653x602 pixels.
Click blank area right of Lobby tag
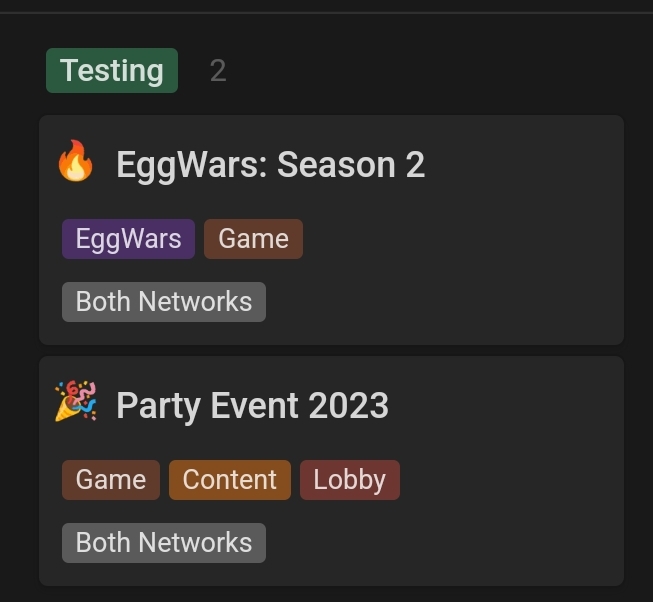tap(508, 480)
